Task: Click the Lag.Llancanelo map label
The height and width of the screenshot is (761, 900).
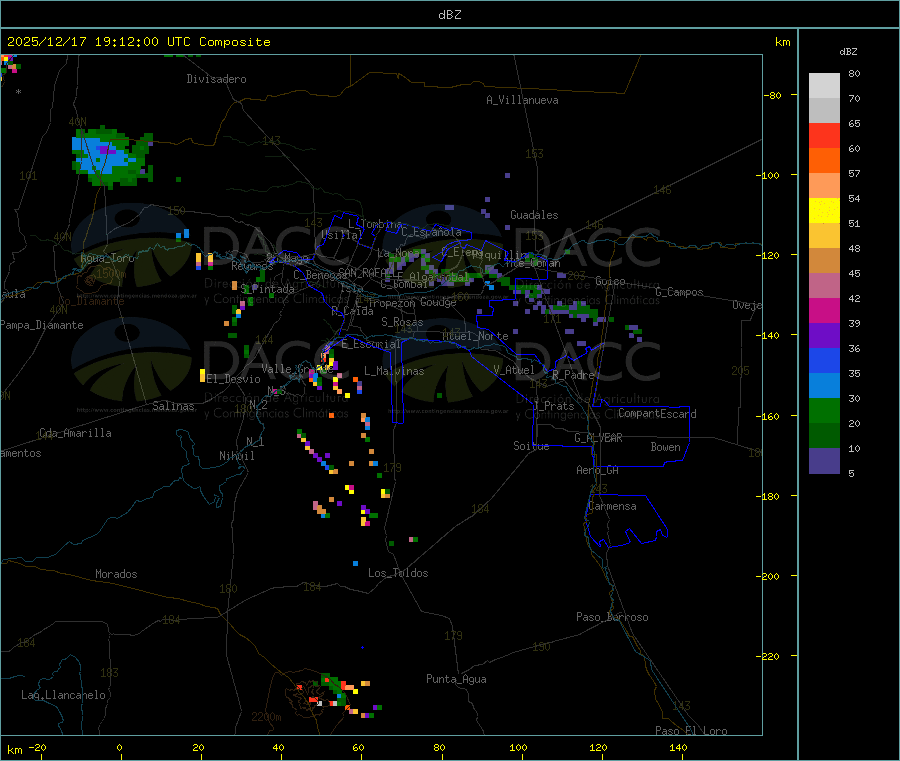Action: pyautogui.click(x=63, y=695)
